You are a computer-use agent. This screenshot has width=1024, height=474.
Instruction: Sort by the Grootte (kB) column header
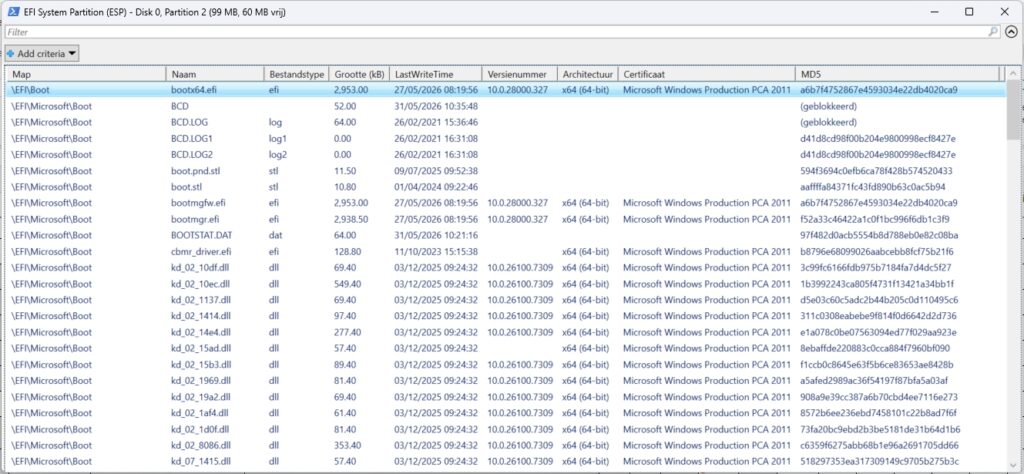click(x=359, y=74)
